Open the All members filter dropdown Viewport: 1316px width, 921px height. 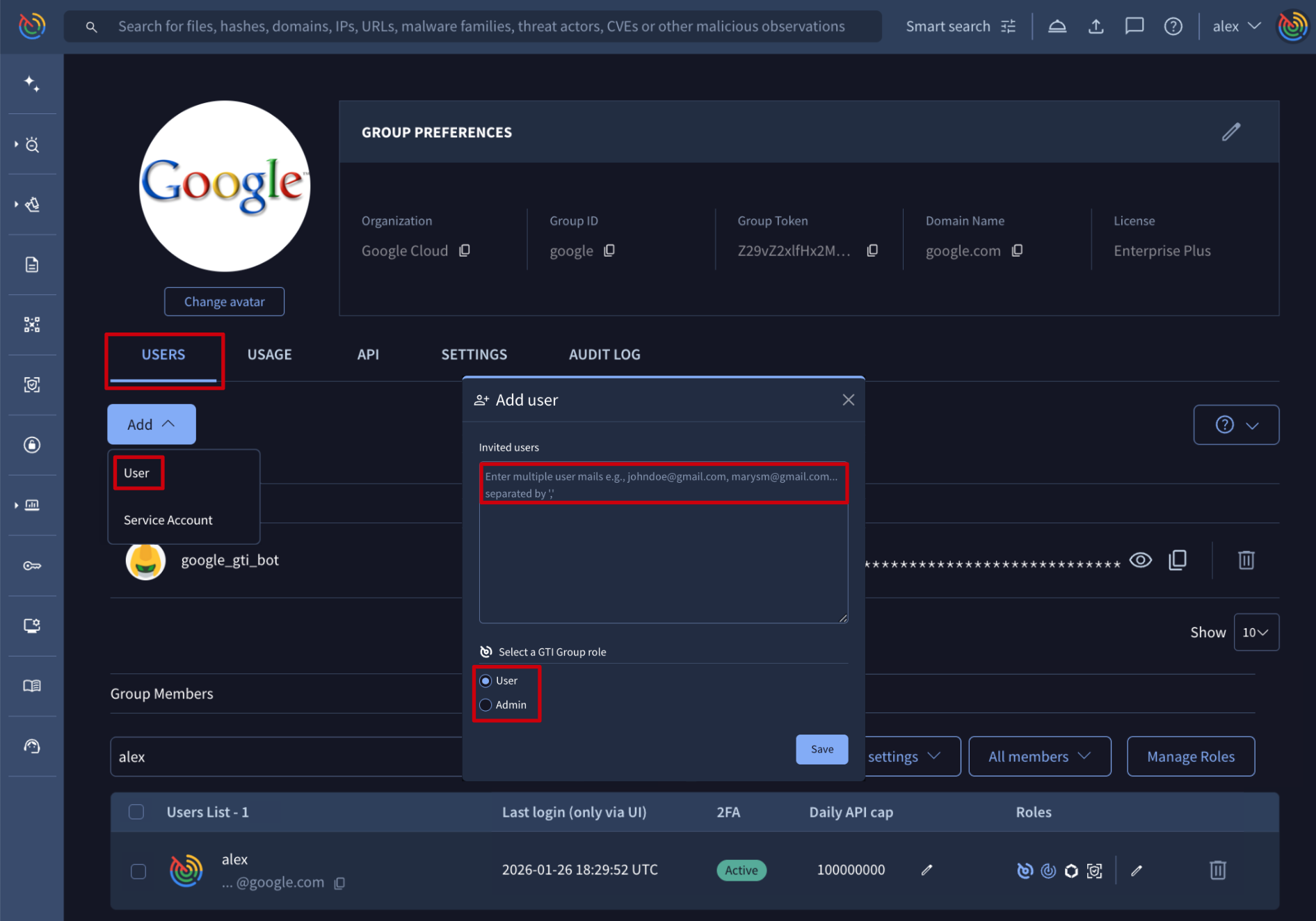click(x=1040, y=756)
